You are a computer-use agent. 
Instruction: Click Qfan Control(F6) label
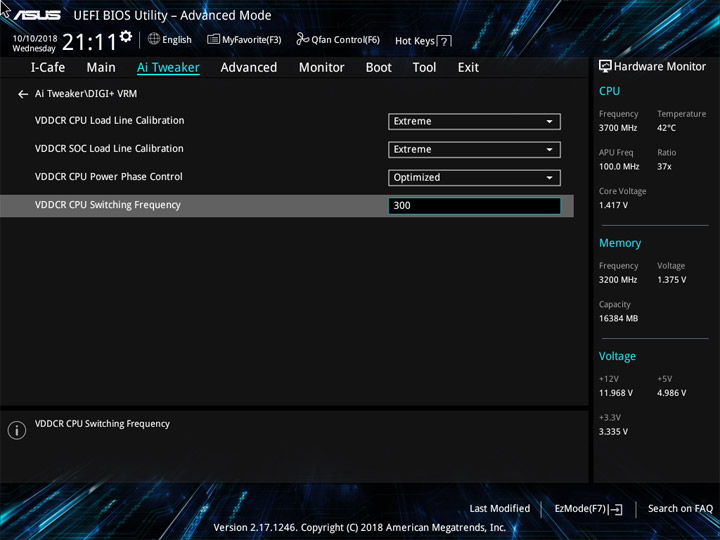pos(345,40)
